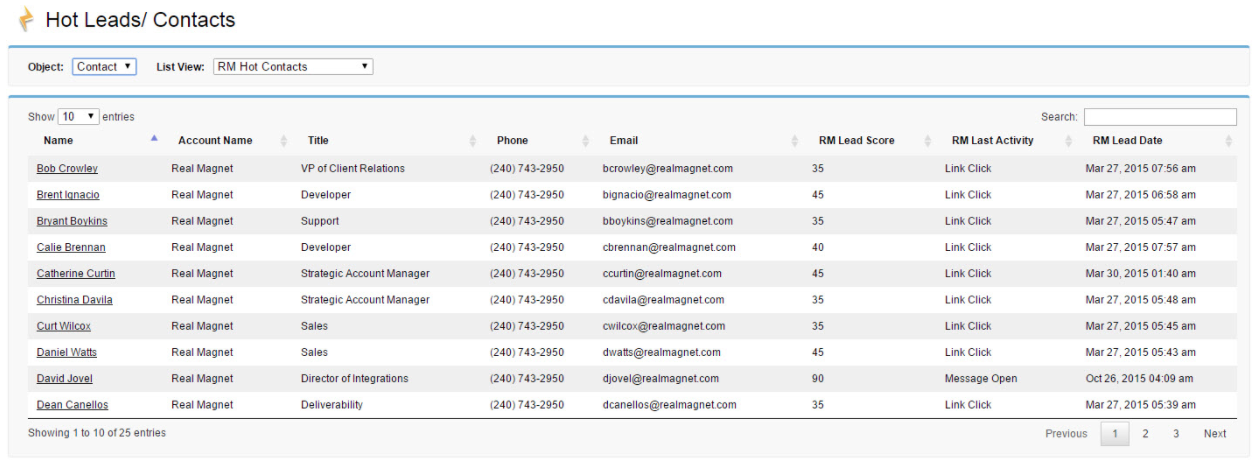Click the Search input field
Viewport: 1257px width, 464px height.
1160,117
